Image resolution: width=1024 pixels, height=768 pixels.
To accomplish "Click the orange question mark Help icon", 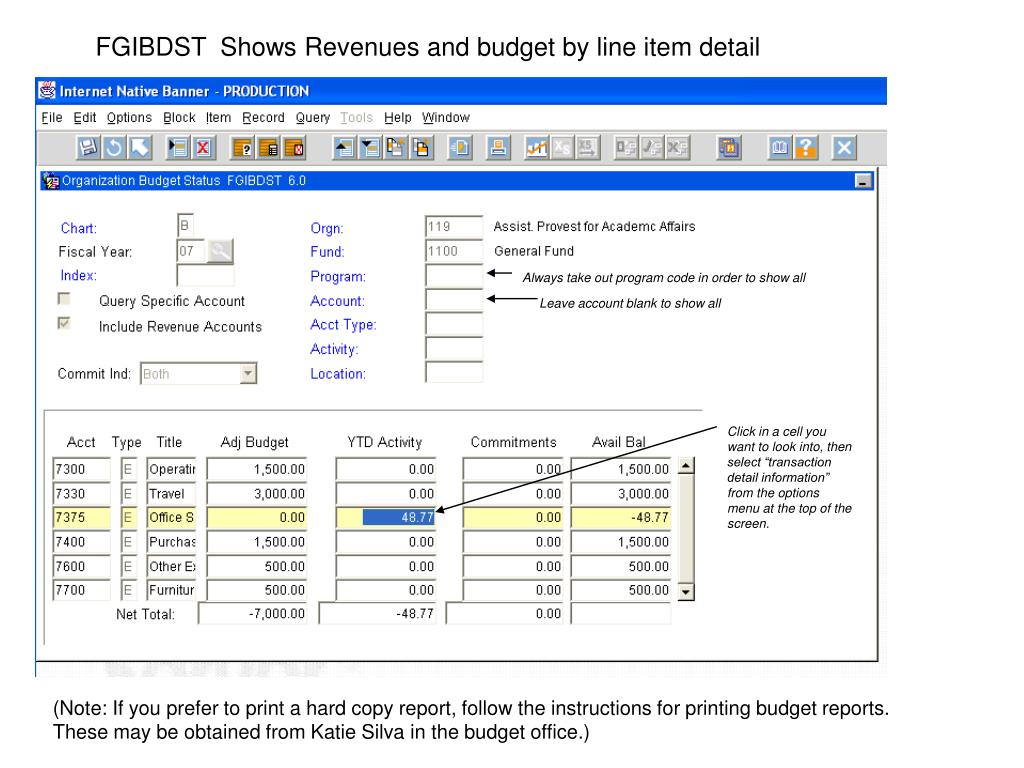I will [805, 148].
